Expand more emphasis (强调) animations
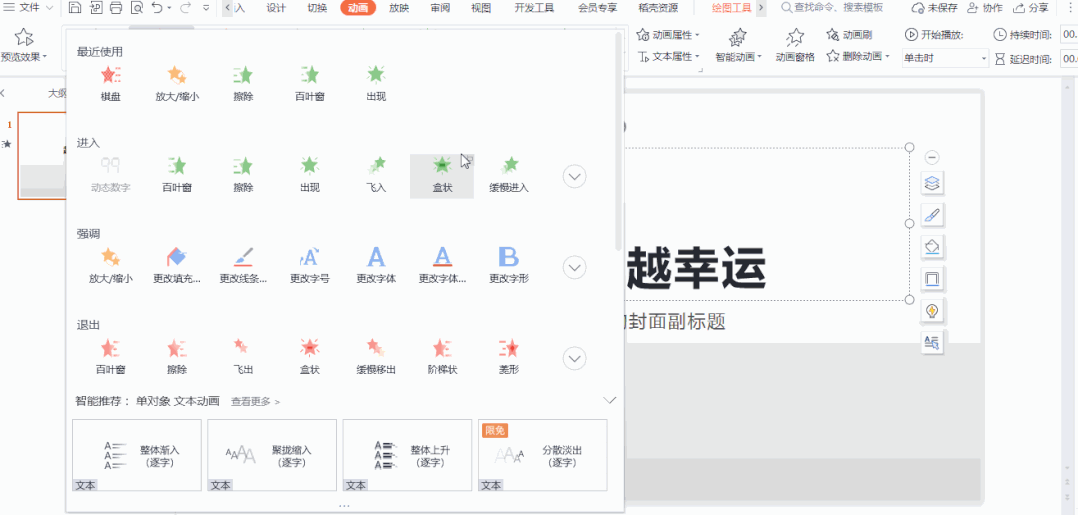1078x515 pixels. pyautogui.click(x=575, y=268)
